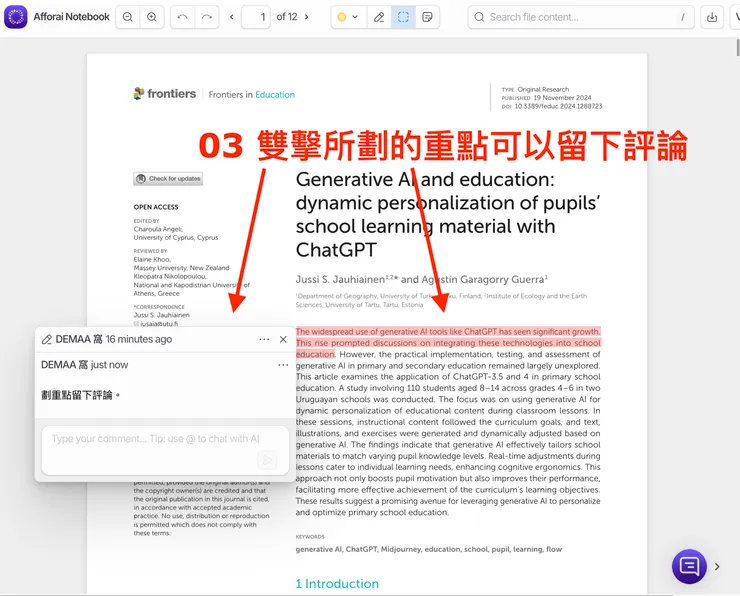Toggle the area selection tool
The width and height of the screenshot is (740, 596).
click(403, 17)
